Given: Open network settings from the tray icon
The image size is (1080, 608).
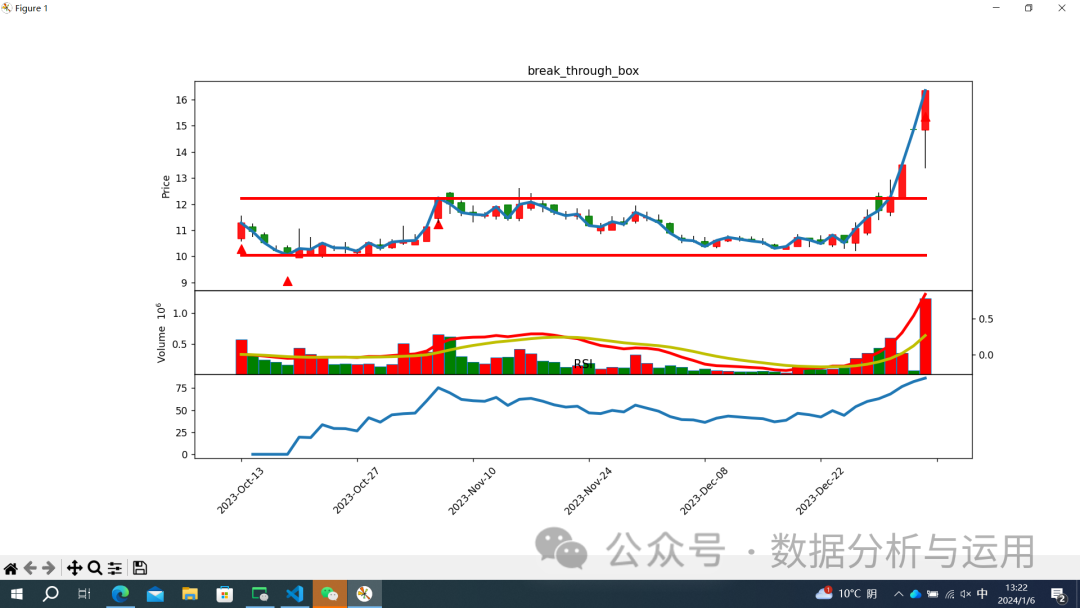Looking at the screenshot, I should [x=949, y=594].
